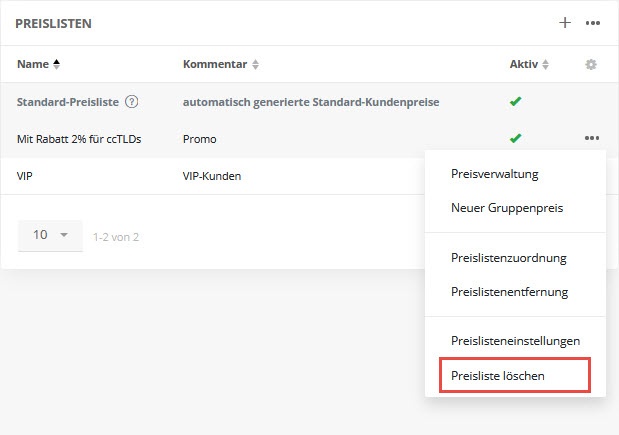Click the Promo comment cell
619x435 pixels.
pyautogui.click(x=199, y=139)
